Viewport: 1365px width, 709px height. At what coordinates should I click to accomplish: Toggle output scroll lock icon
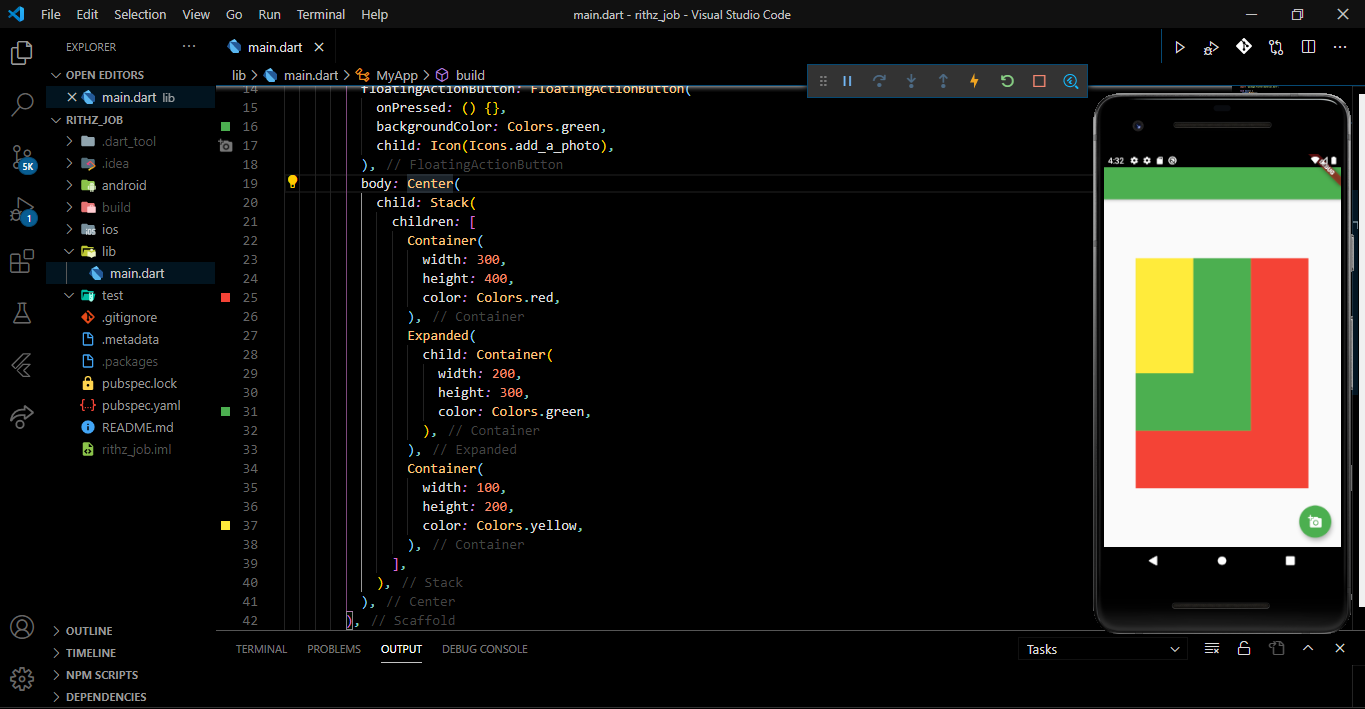click(x=1244, y=648)
